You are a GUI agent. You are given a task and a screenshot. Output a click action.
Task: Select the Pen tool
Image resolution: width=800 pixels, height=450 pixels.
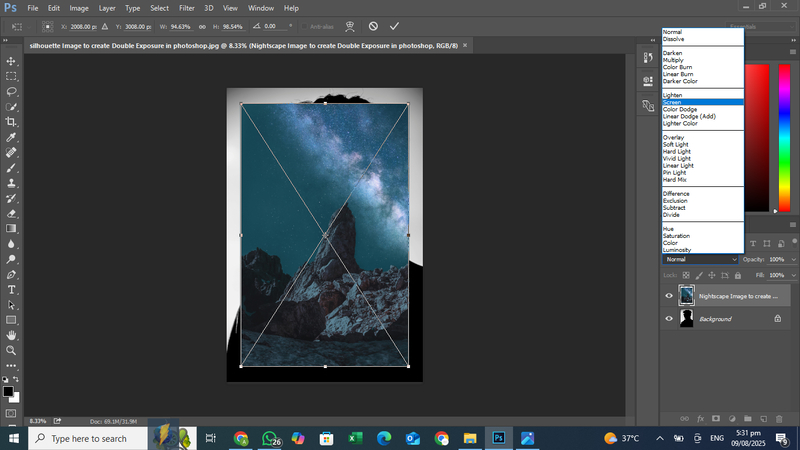11,274
